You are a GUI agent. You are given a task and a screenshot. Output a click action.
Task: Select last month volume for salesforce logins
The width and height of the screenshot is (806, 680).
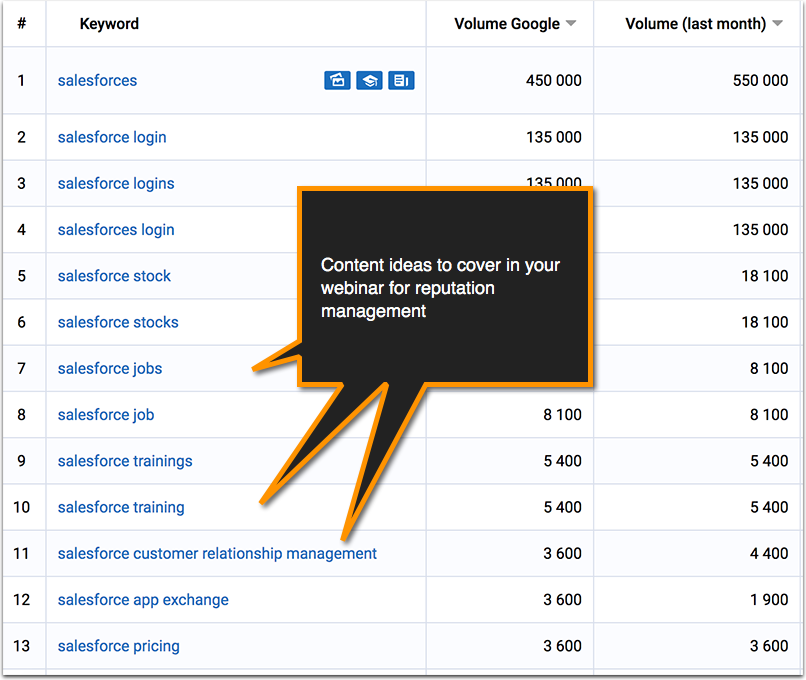tap(760, 183)
